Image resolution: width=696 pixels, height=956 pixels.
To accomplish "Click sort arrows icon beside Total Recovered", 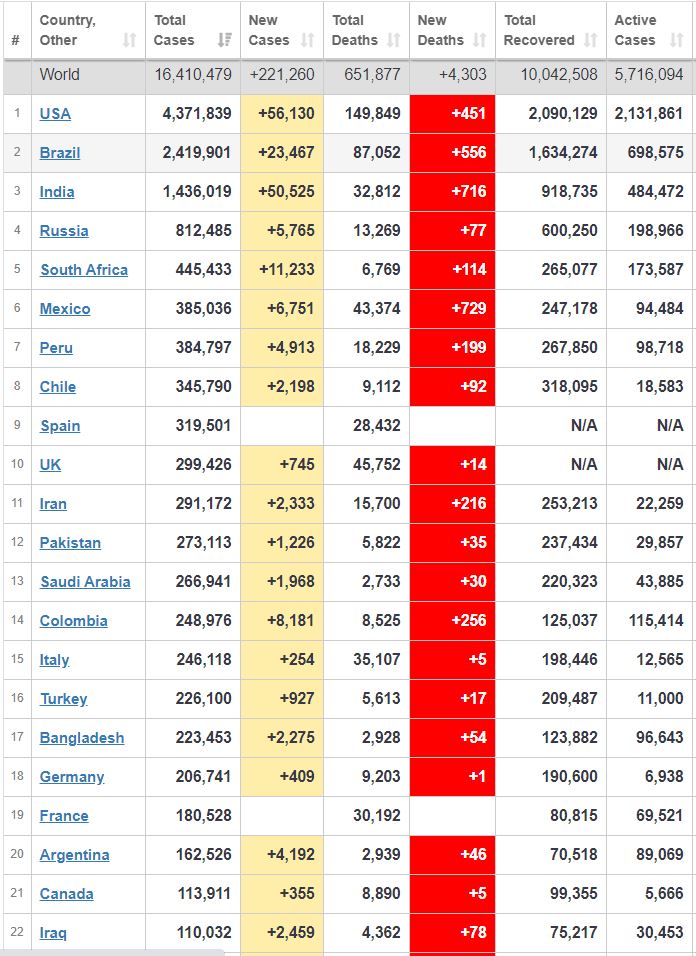I will [x=591, y=40].
